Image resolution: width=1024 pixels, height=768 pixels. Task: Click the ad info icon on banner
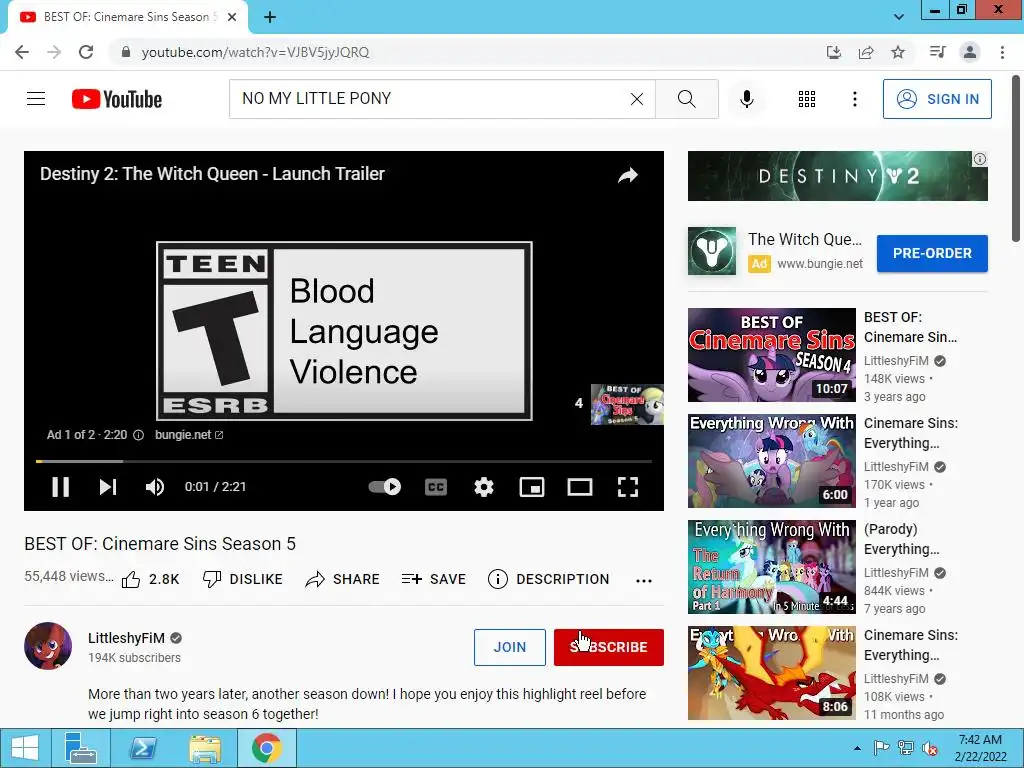click(980, 159)
